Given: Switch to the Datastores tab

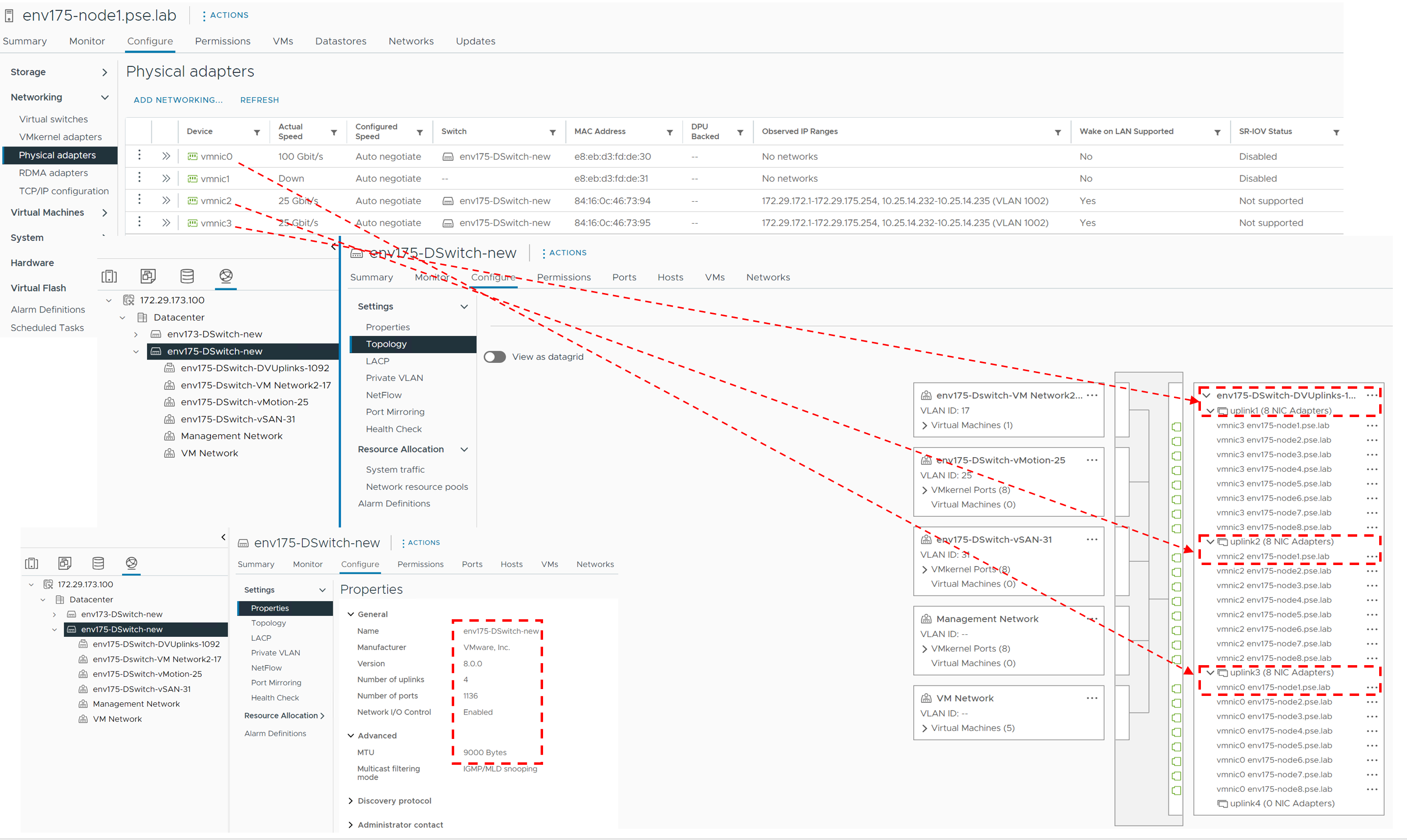Looking at the screenshot, I should pos(340,42).
